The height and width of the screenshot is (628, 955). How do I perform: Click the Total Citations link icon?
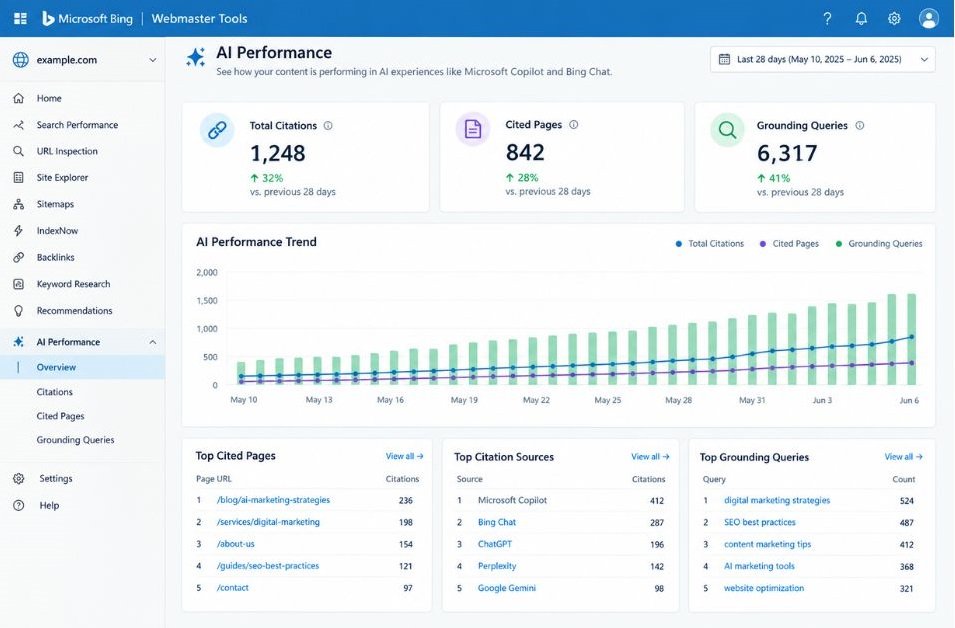click(x=217, y=130)
